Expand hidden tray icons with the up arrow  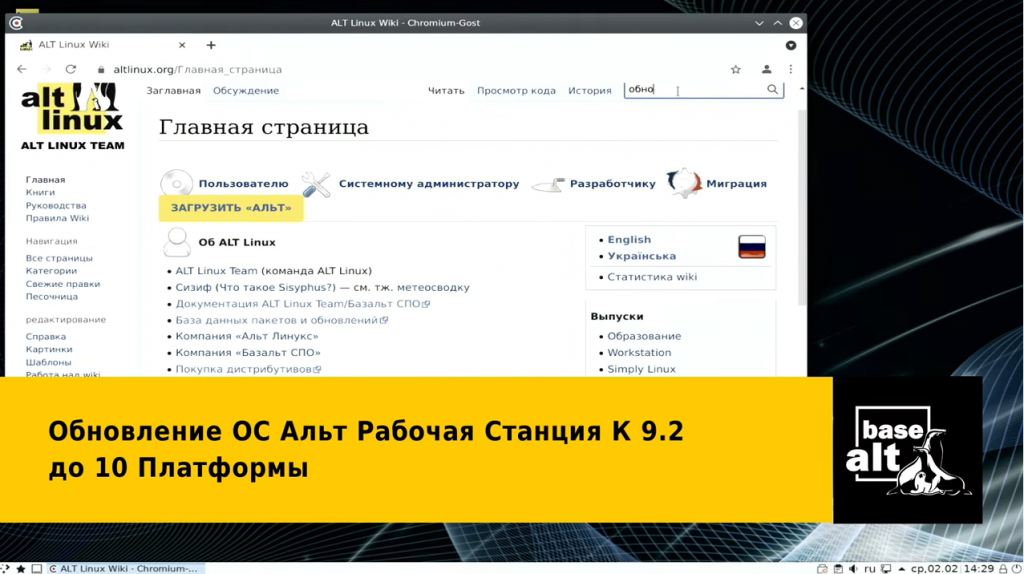point(901,569)
